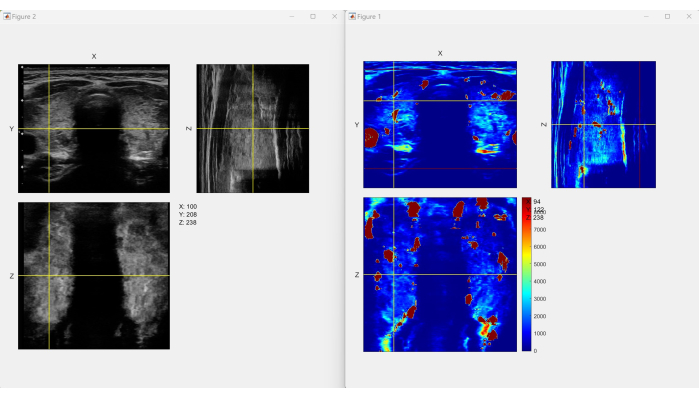Click the Y axis label beside Figure 1 top-left slice

[x=357, y=125]
